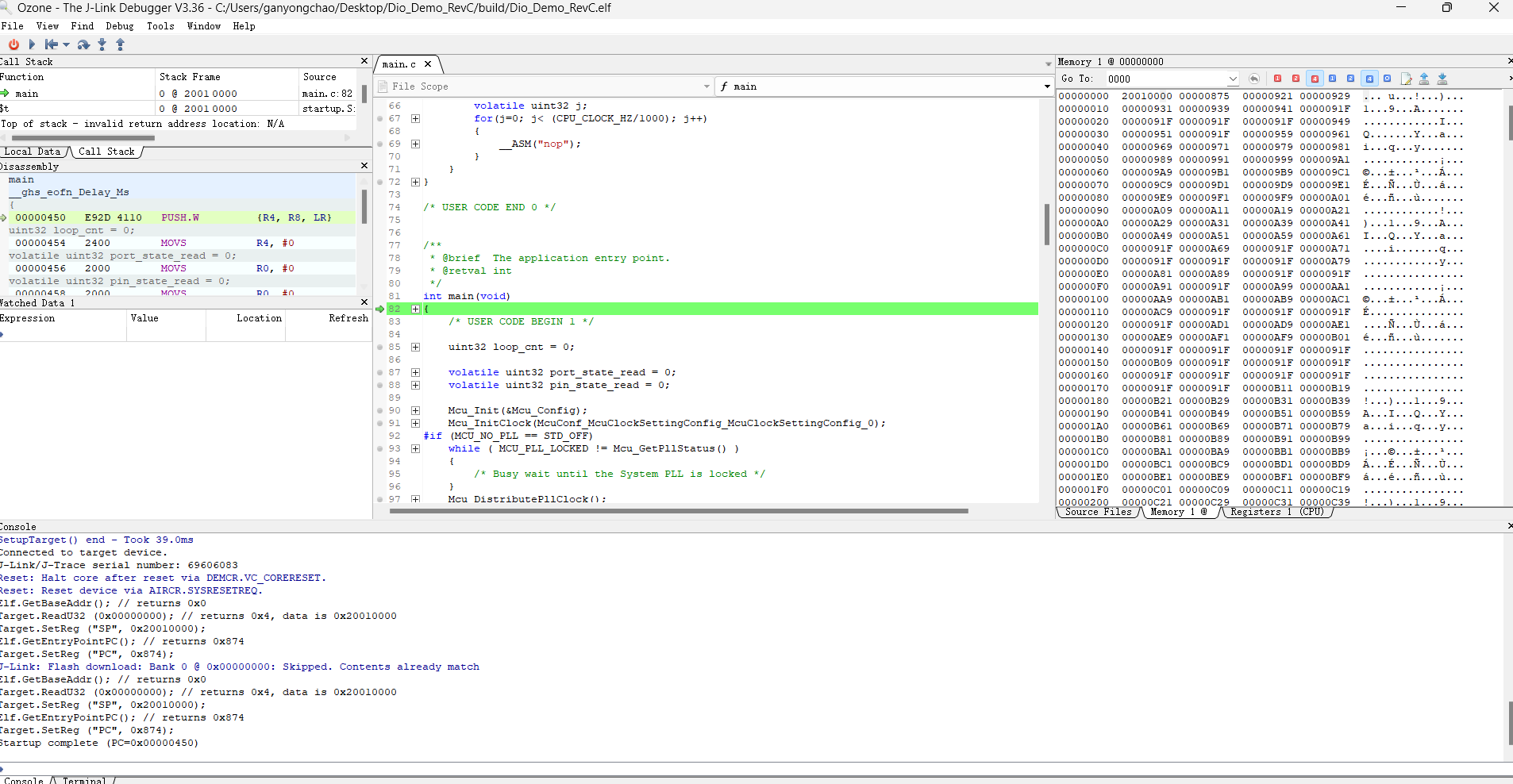
Task: Switch to the Registers 1 (CPU) tab
Action: pyautogui.click(x=1277, y=512)
